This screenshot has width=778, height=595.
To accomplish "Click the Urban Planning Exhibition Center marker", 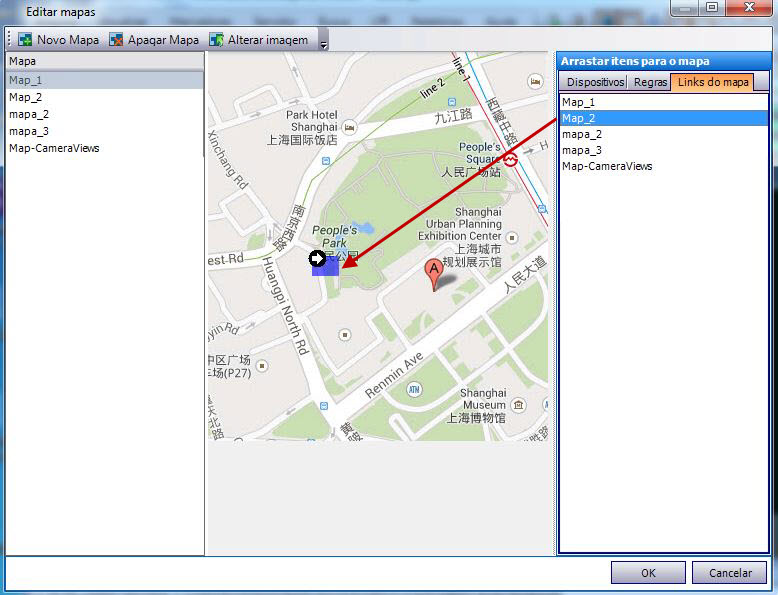I will 512,237.
